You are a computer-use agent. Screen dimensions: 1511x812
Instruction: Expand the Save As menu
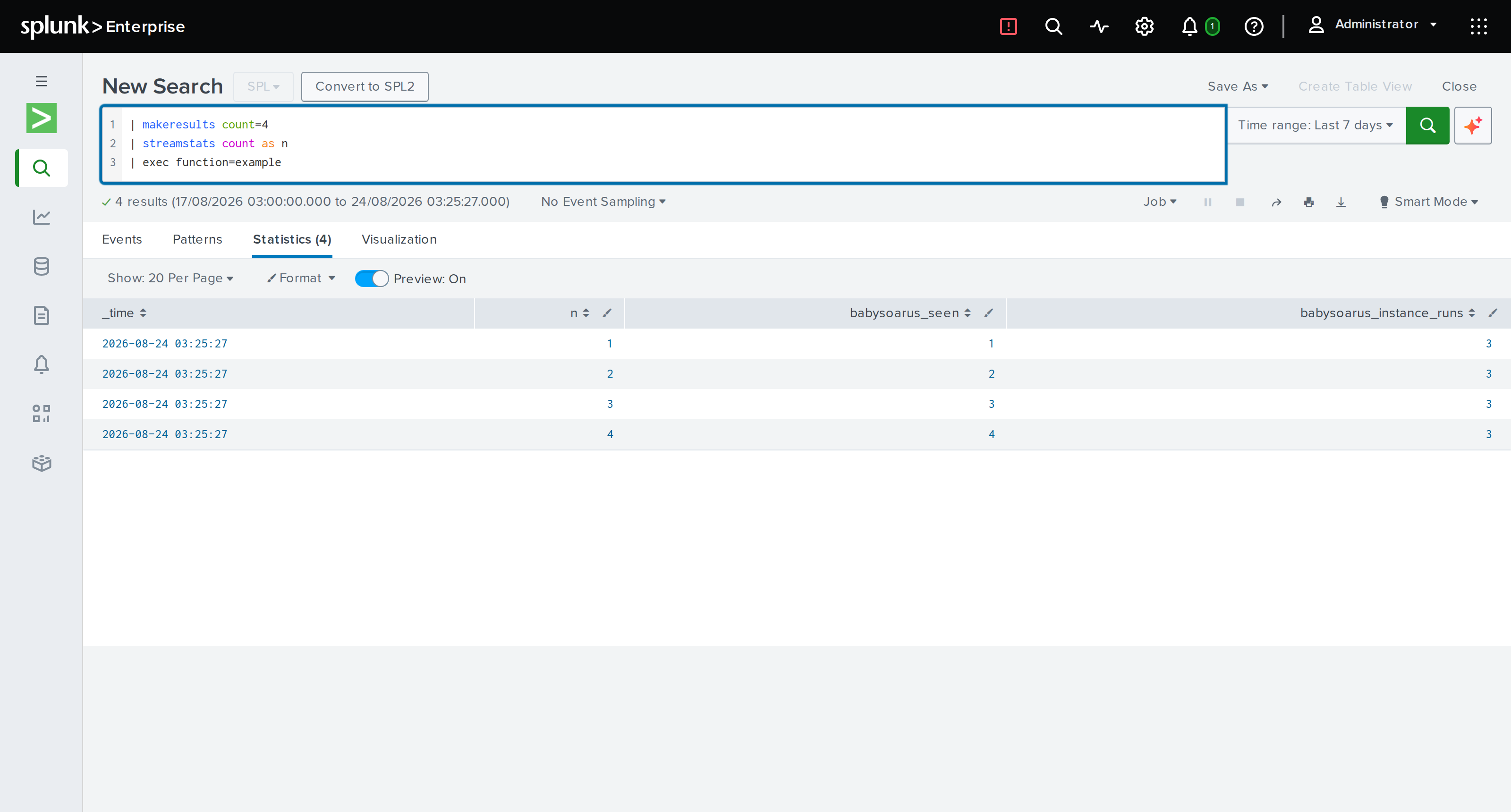point(1238,86)
